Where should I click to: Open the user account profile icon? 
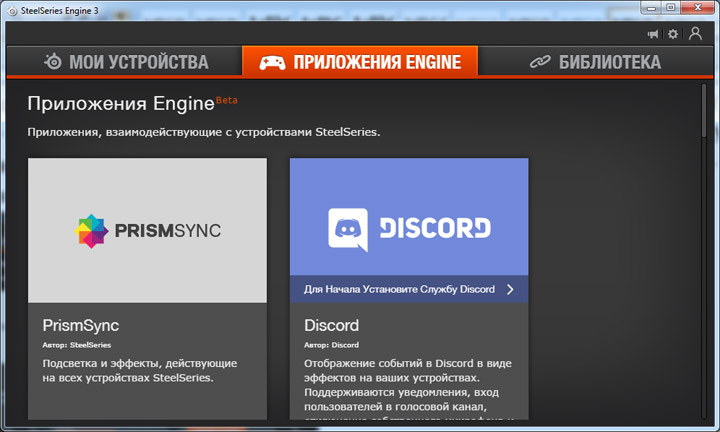click(x=695, y=34)
